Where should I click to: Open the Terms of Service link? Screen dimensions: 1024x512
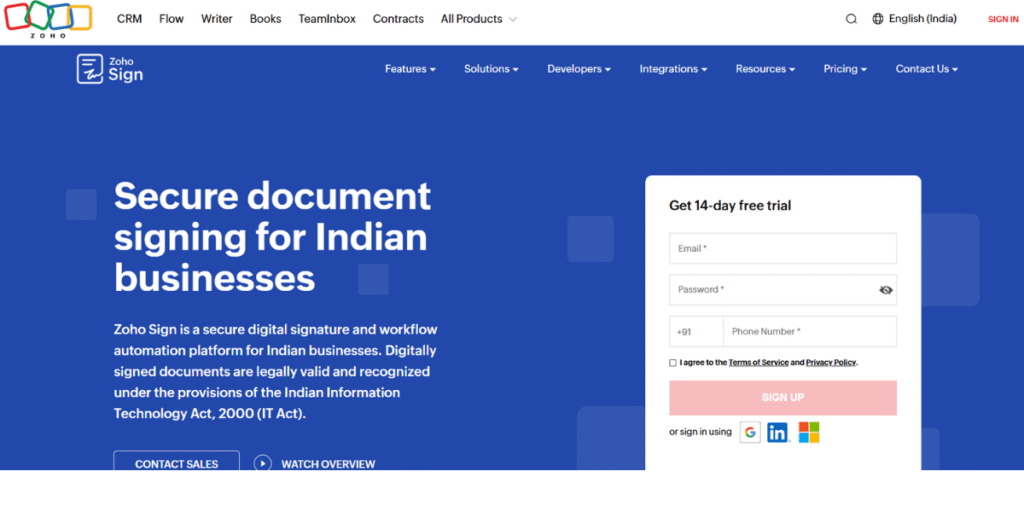758,362
